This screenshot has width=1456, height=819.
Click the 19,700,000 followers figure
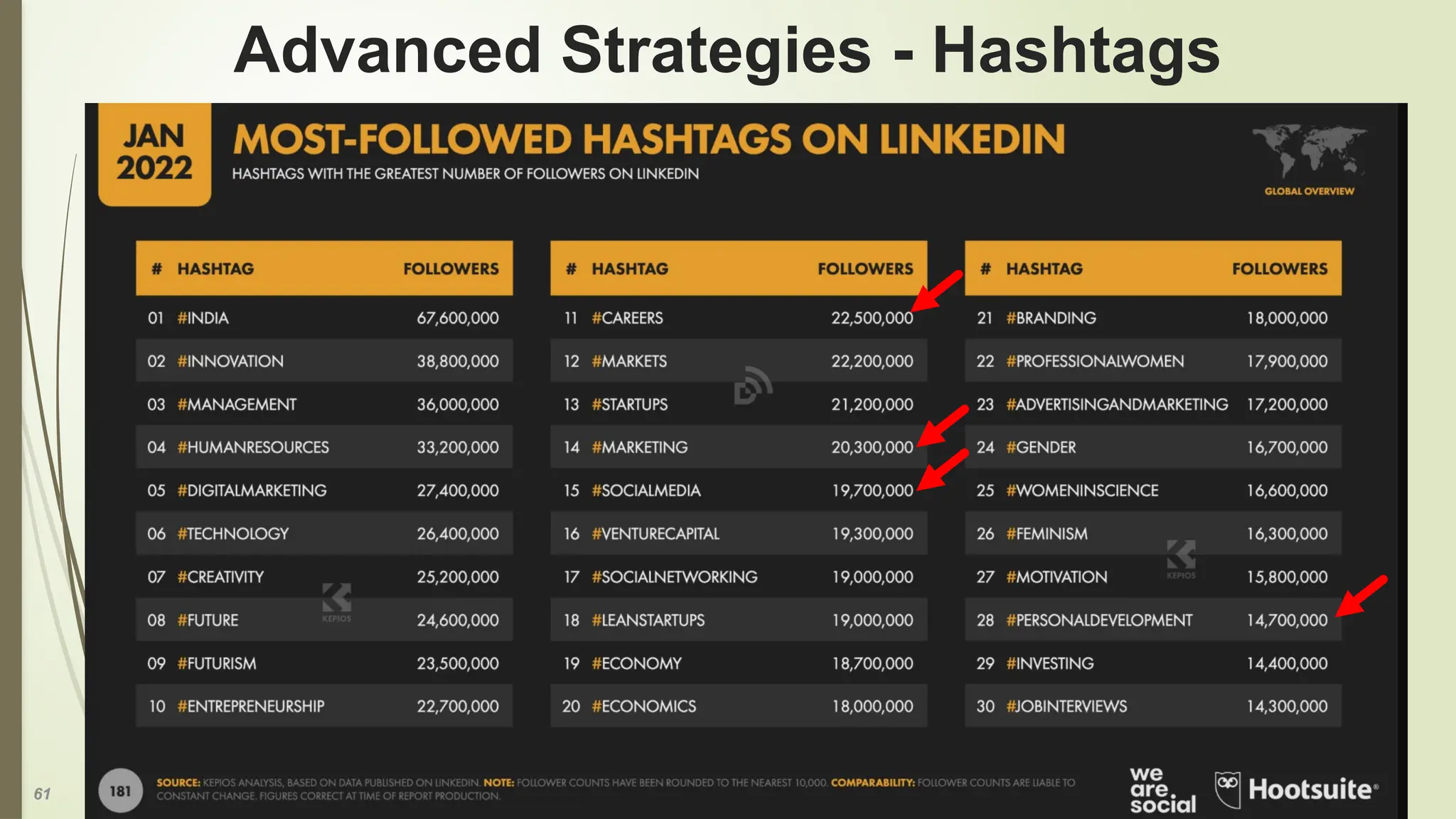[873, 491]
